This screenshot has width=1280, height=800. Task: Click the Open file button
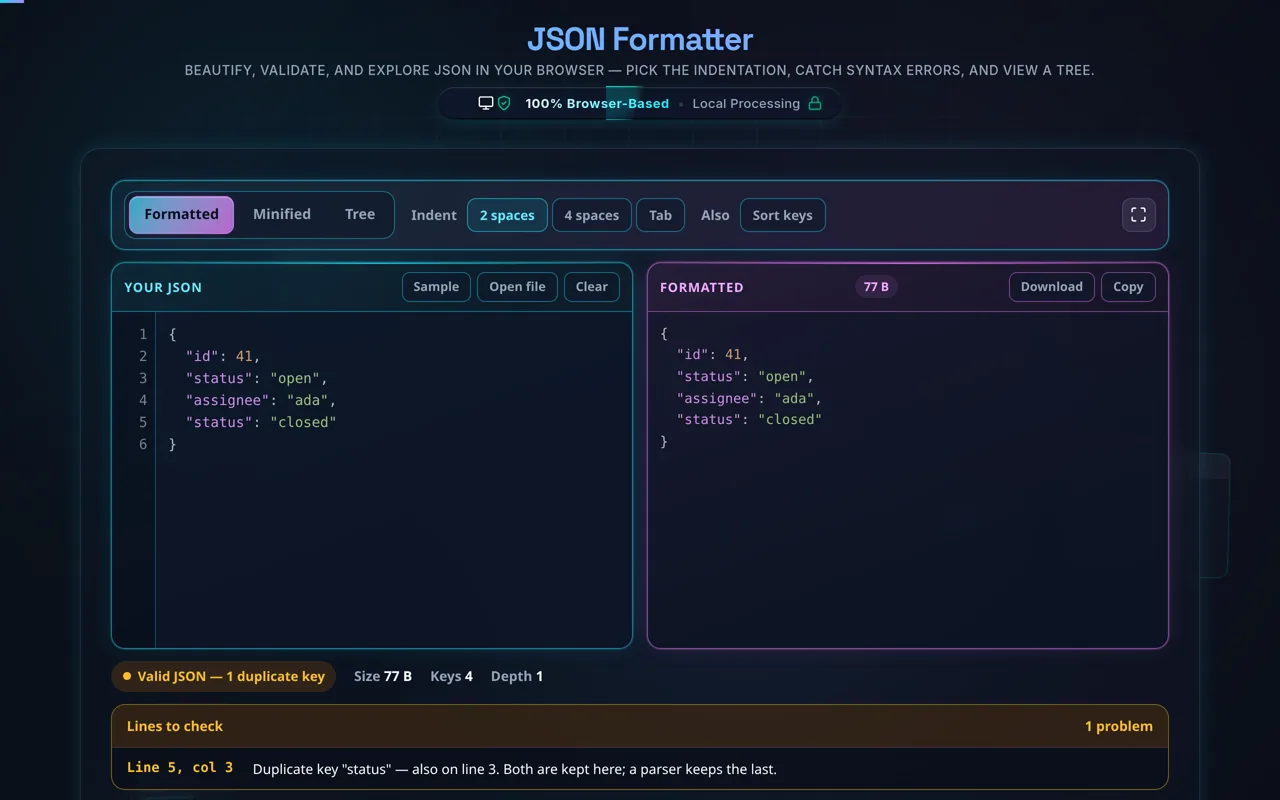tap(517, 287)
